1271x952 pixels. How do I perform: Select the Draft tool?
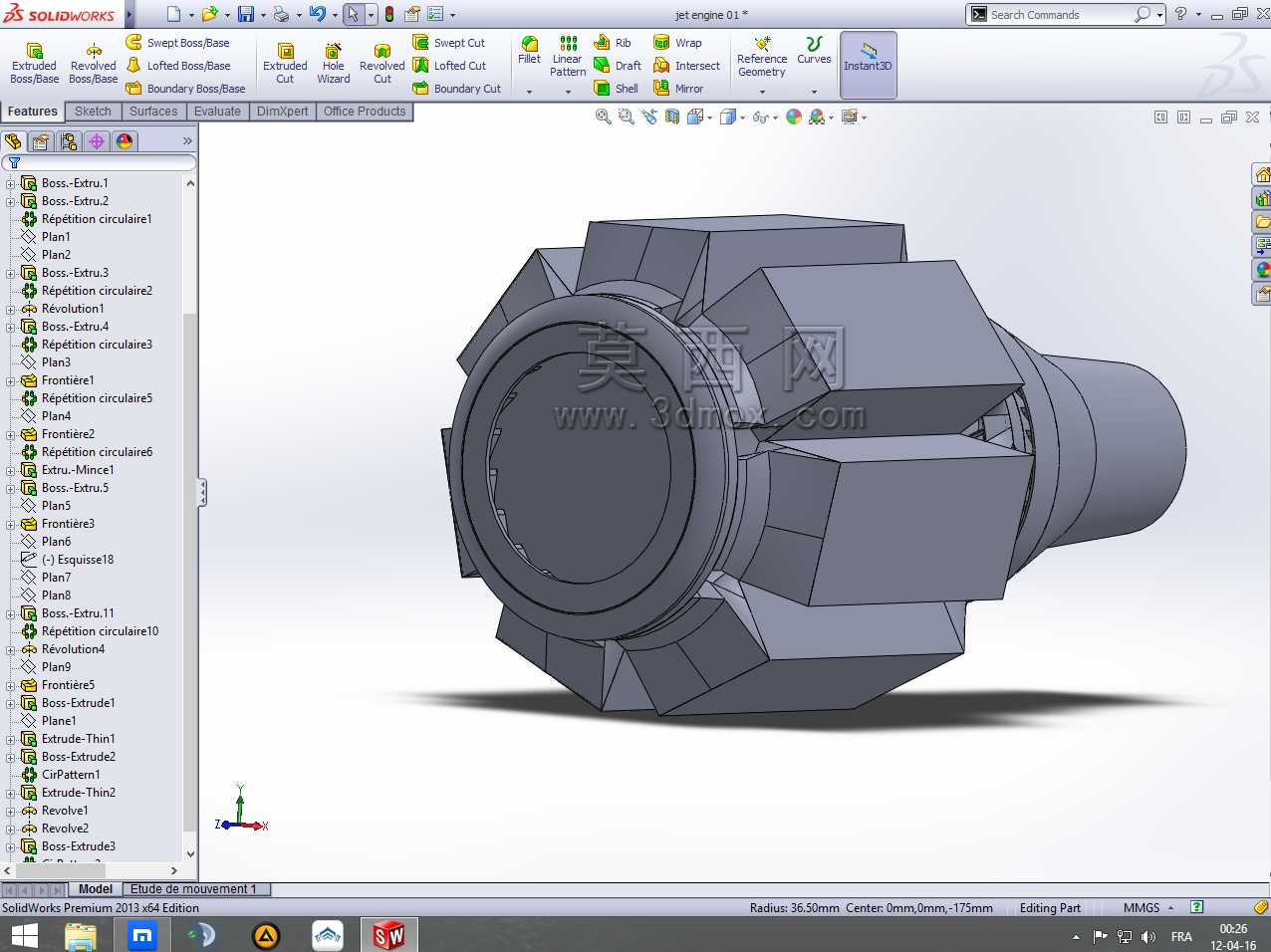(618, 66)
